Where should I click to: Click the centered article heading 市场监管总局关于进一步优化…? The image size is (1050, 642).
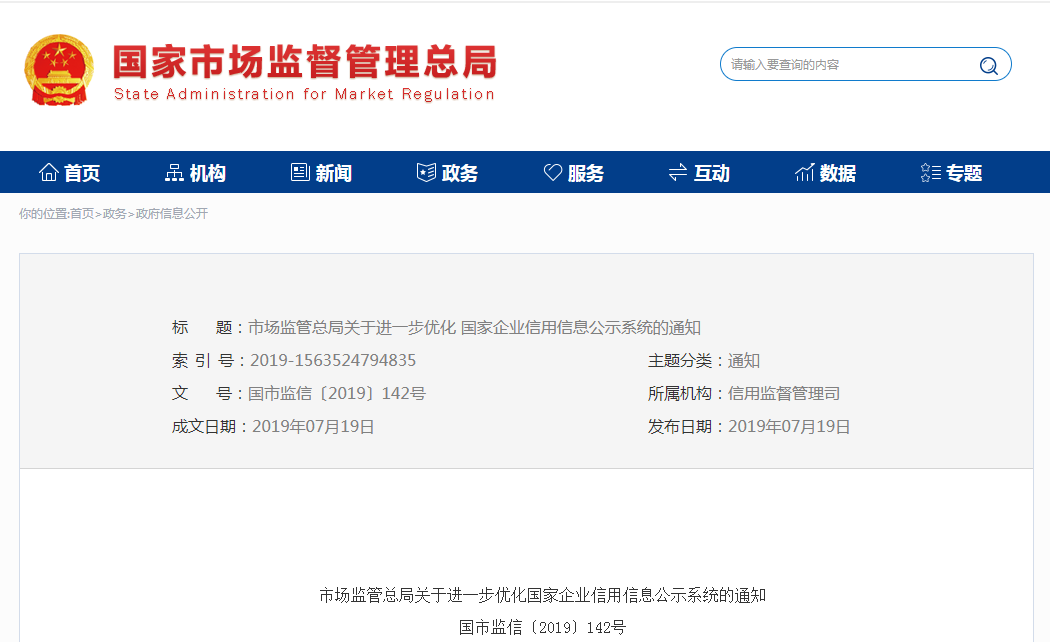click(x=542, y=595)
